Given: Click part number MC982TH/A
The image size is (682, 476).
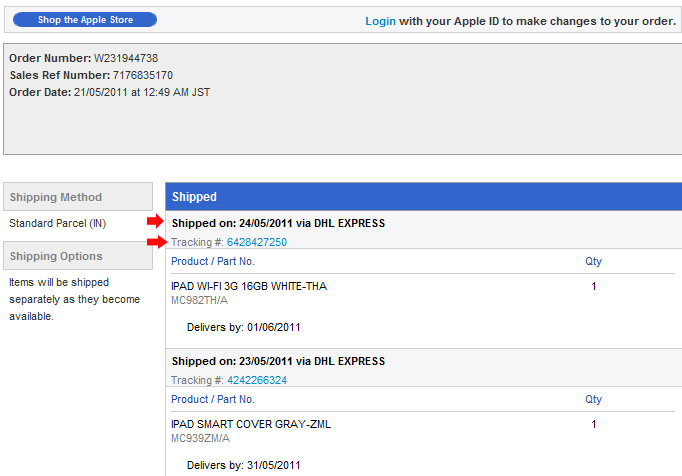Looking at the screenshot, I should [199, 300].
